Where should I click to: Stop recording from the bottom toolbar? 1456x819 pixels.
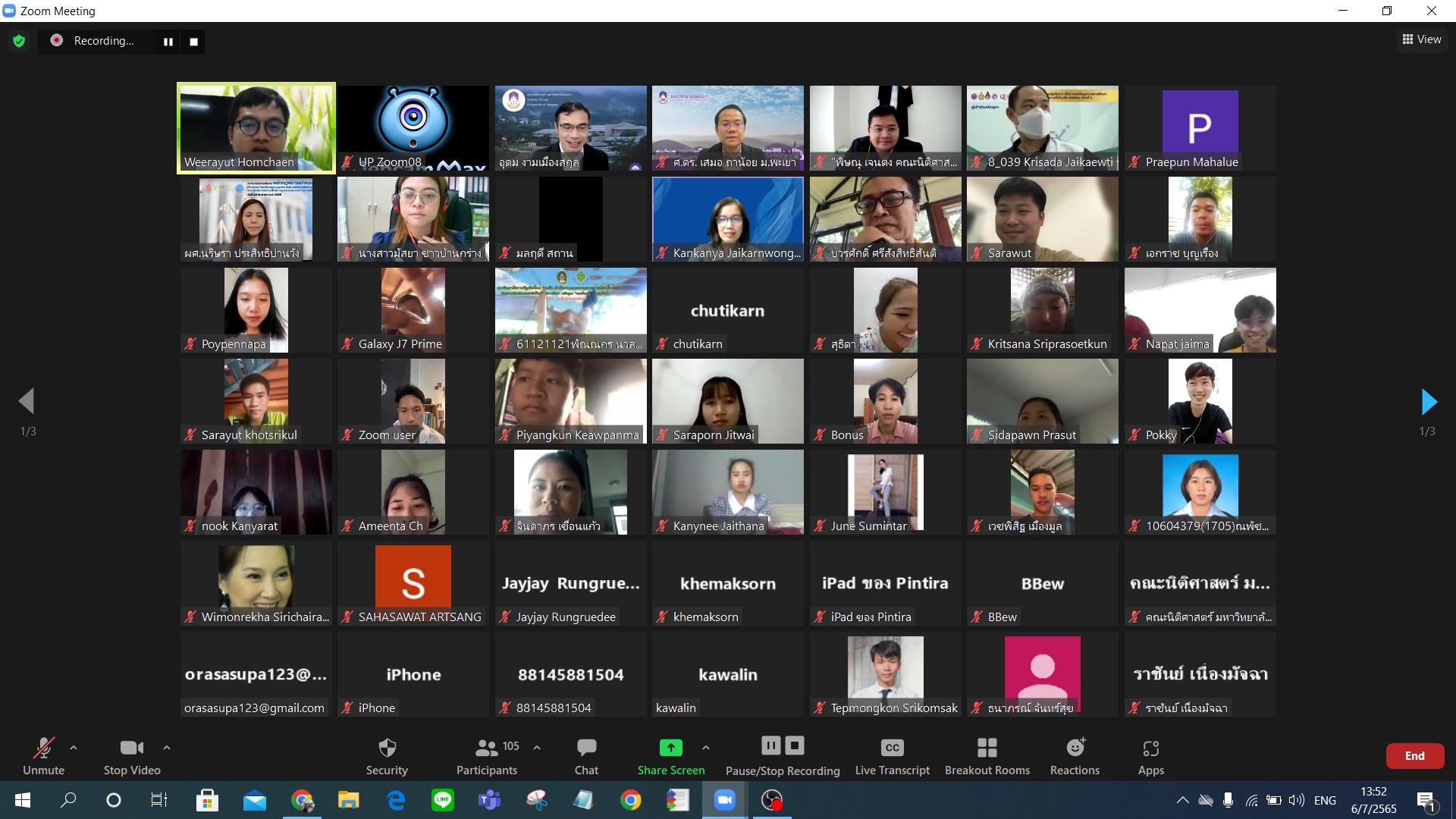coord(794,745)
